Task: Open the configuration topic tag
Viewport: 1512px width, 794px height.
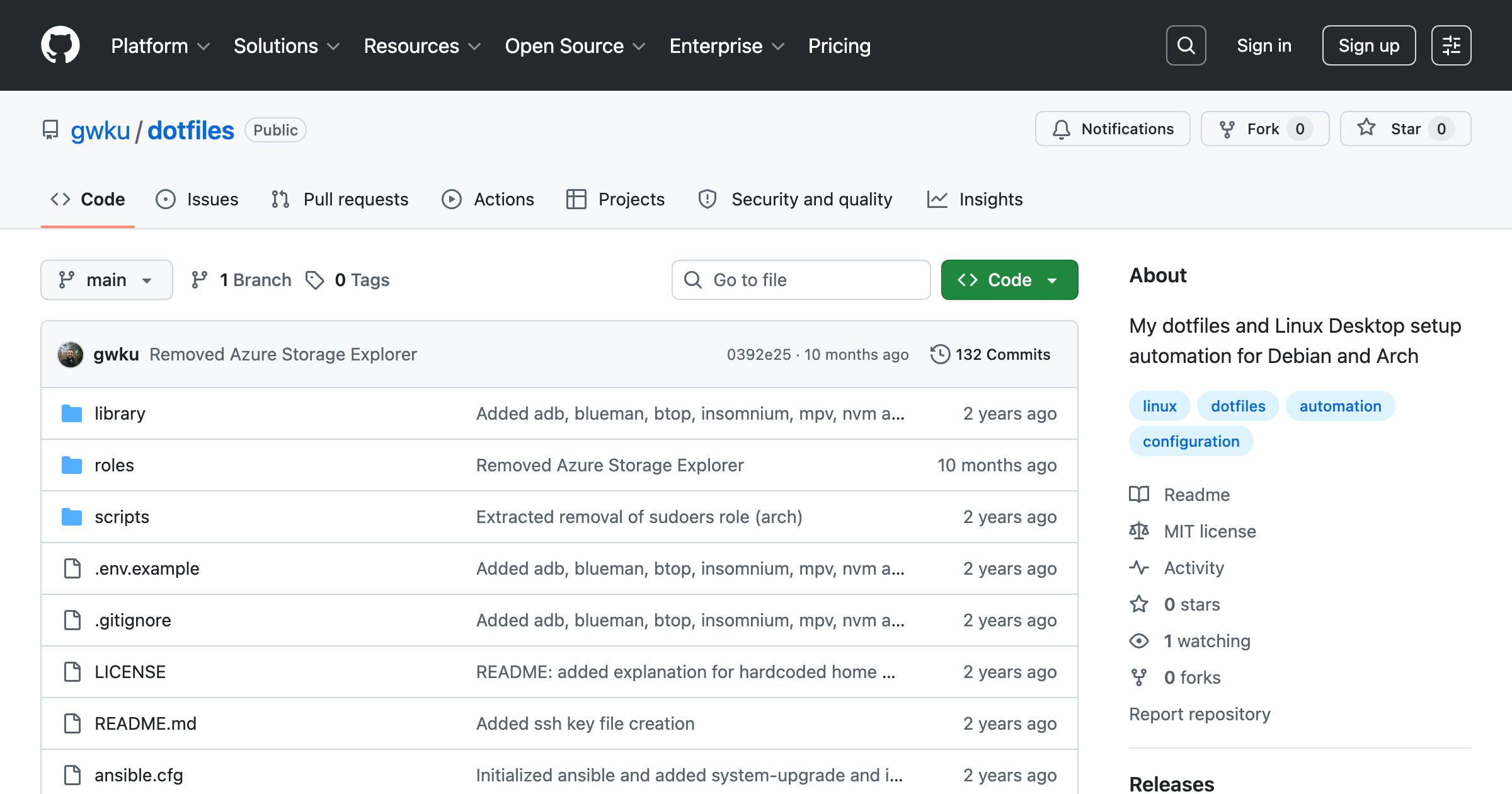Action: [x=1191, y=442]
